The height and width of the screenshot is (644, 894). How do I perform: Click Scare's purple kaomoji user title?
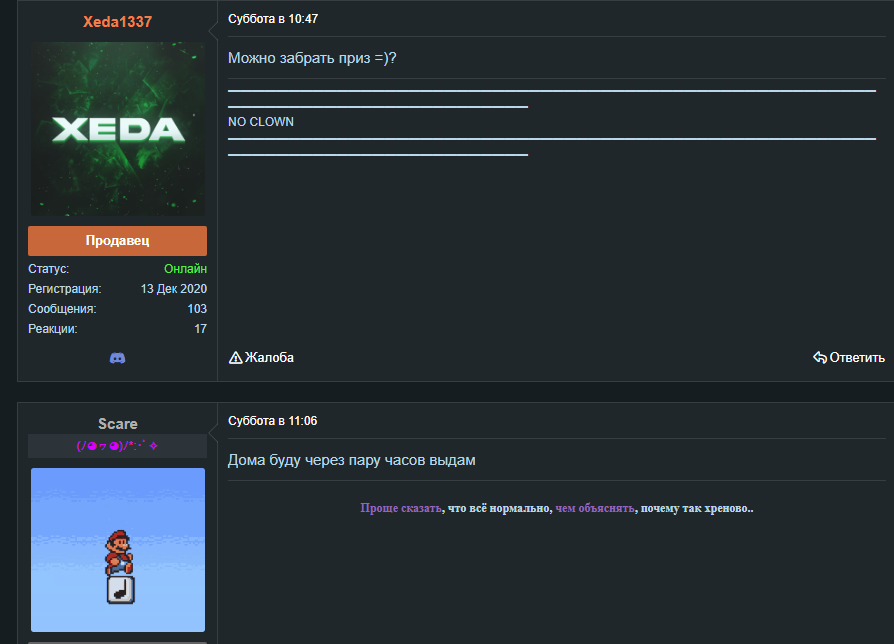[x=117, y=446]
